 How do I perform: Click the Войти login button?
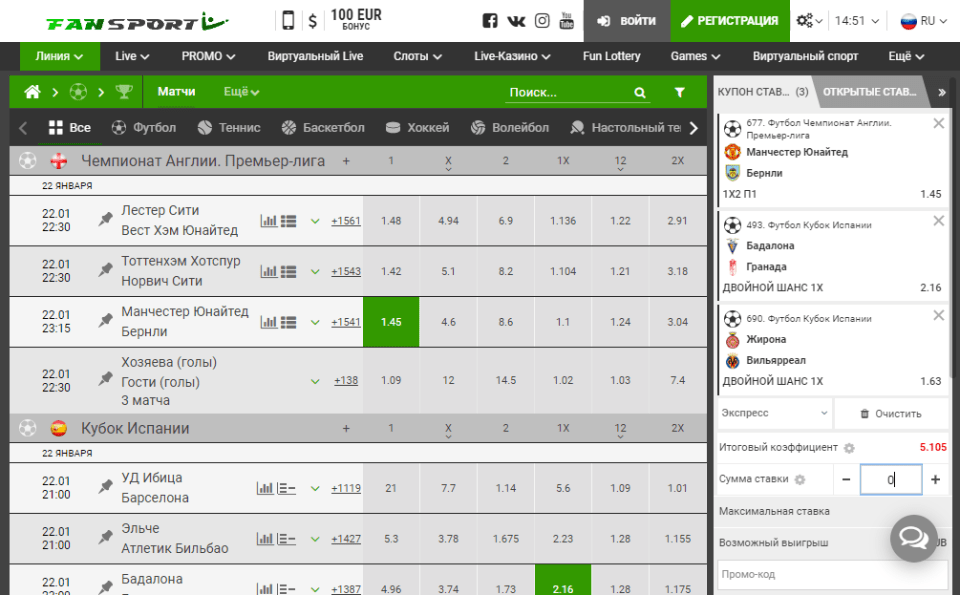tap(626, 21)
